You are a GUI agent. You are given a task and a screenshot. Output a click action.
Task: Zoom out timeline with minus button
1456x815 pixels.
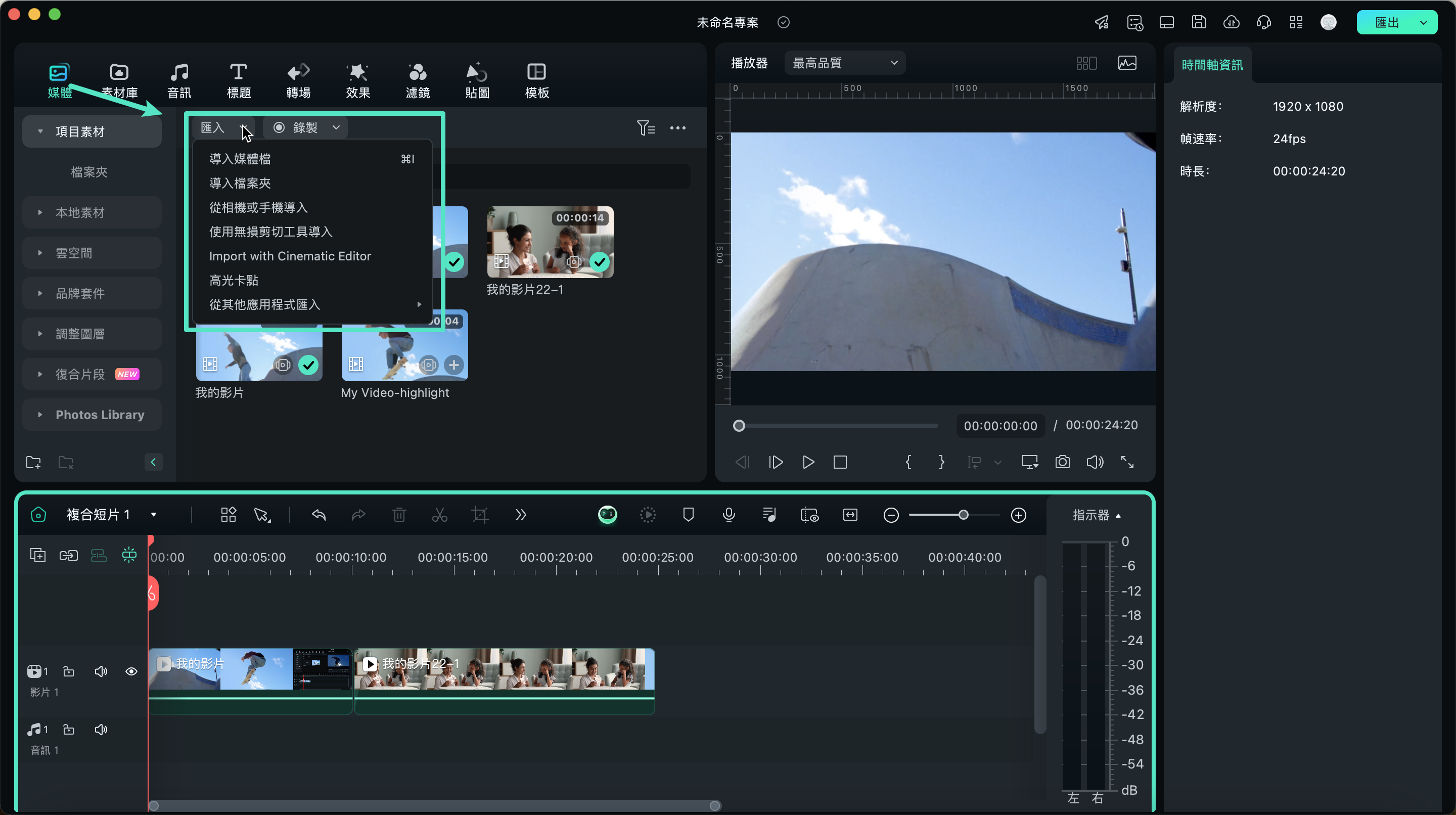coord(891,515)
